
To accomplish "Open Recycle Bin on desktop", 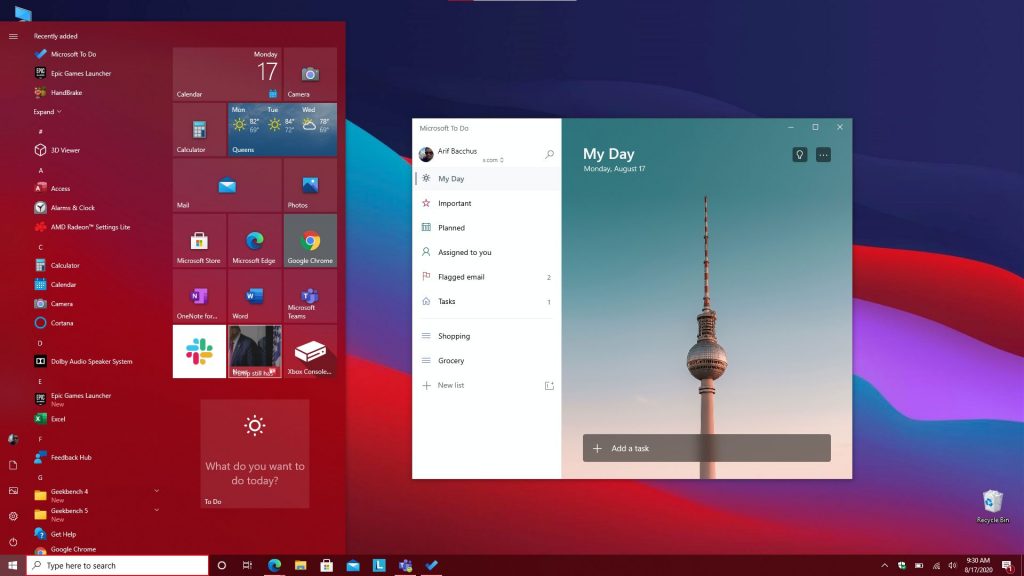I will coord(993,507).
